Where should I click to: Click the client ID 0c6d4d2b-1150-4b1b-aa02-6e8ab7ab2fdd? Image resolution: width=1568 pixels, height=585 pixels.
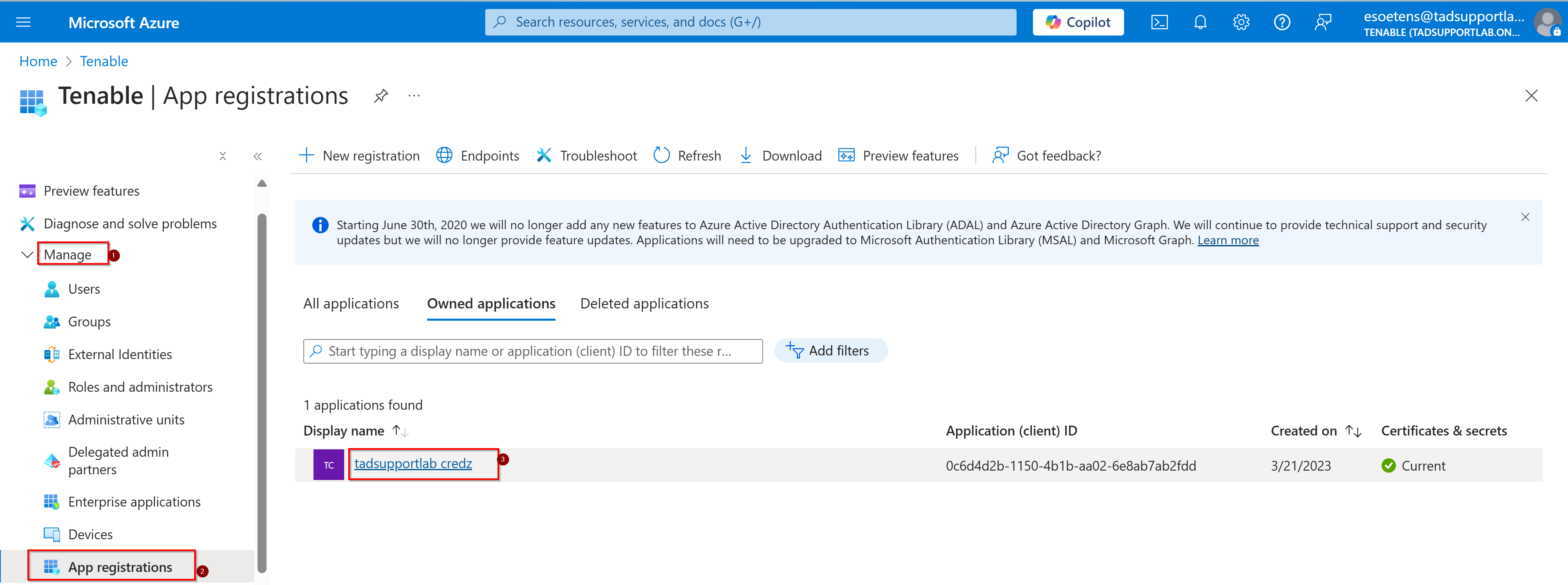[x=1071, y=466]
